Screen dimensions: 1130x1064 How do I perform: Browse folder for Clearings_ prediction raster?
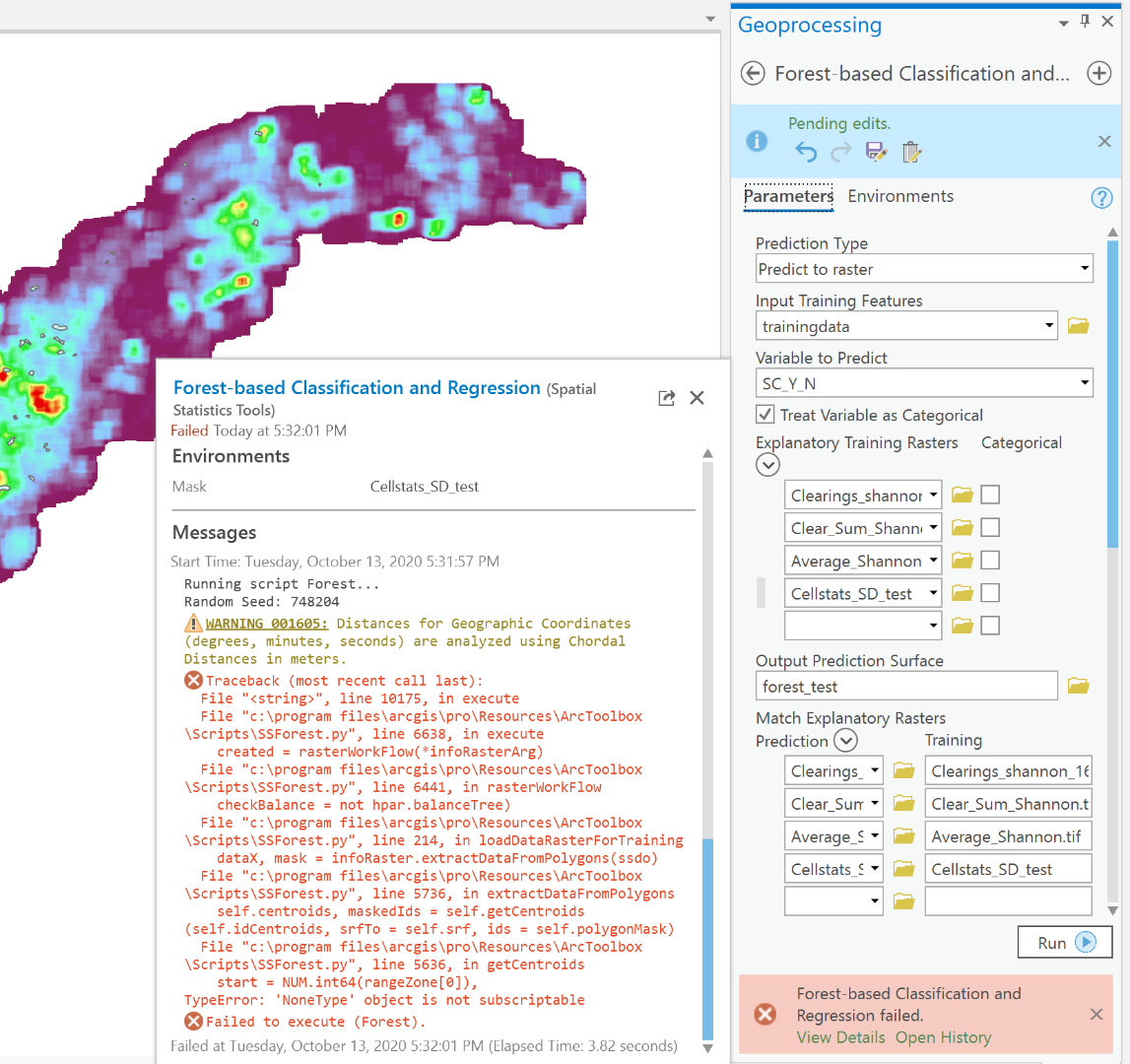[903, 770]
